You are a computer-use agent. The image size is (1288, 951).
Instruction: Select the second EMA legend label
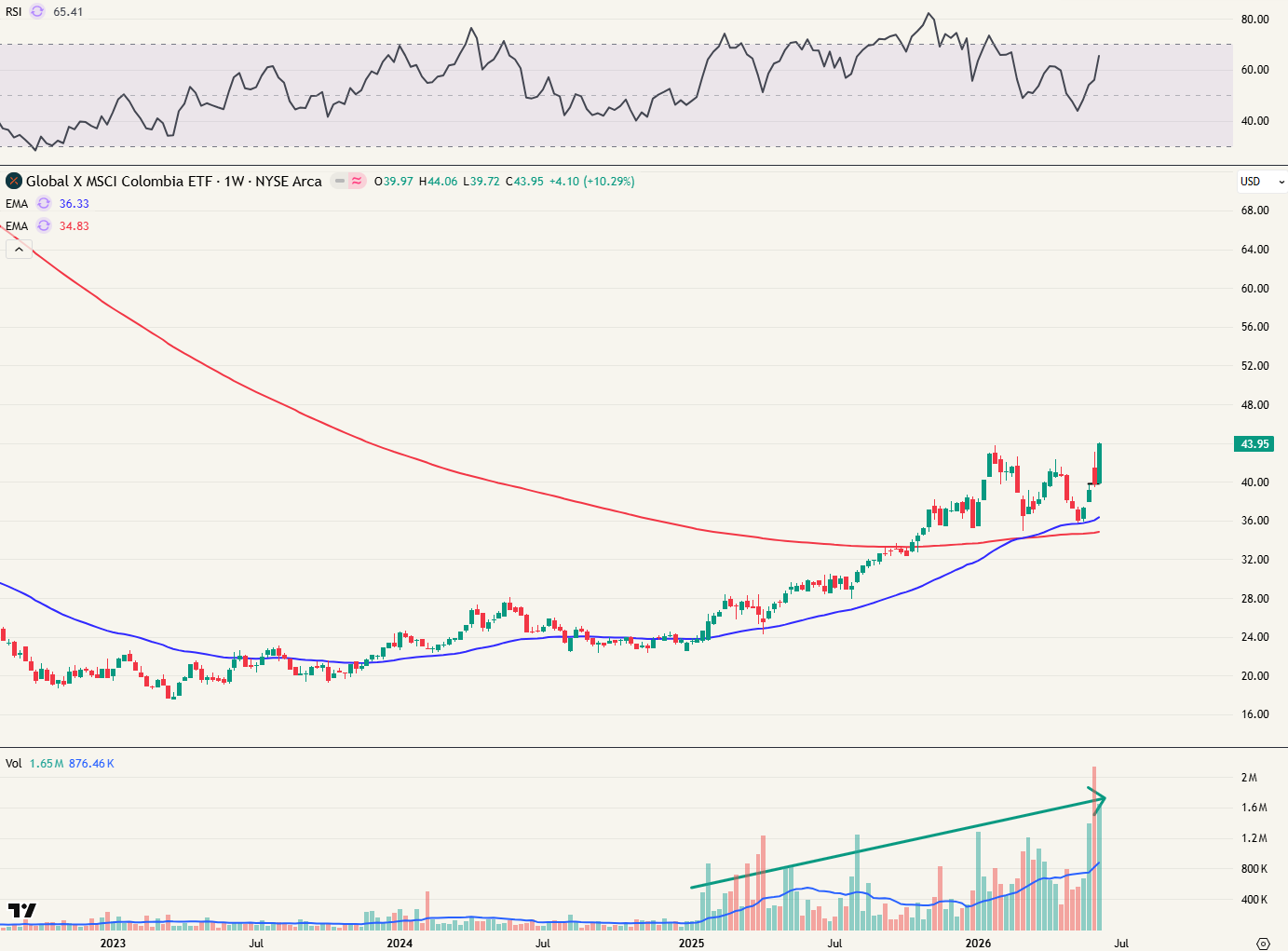(17, 226)
